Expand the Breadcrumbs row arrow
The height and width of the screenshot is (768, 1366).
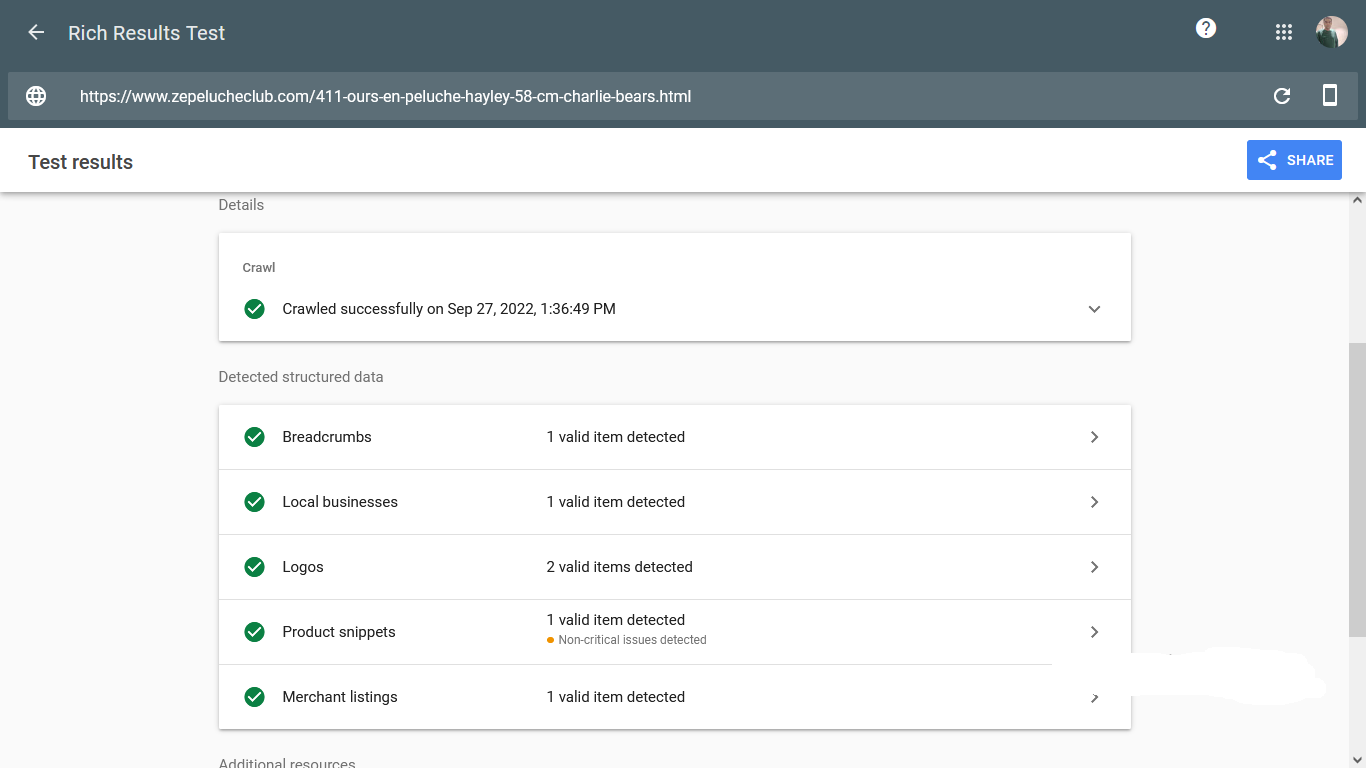[1094, 437]
